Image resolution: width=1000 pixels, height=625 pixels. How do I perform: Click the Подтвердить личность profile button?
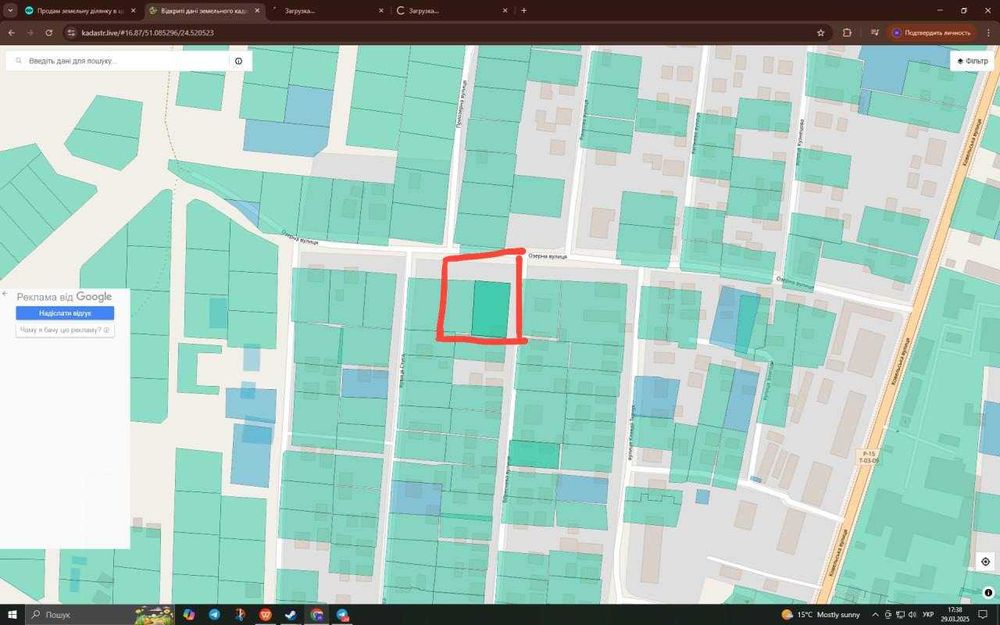pyautogui.click(x=932, y=32)
